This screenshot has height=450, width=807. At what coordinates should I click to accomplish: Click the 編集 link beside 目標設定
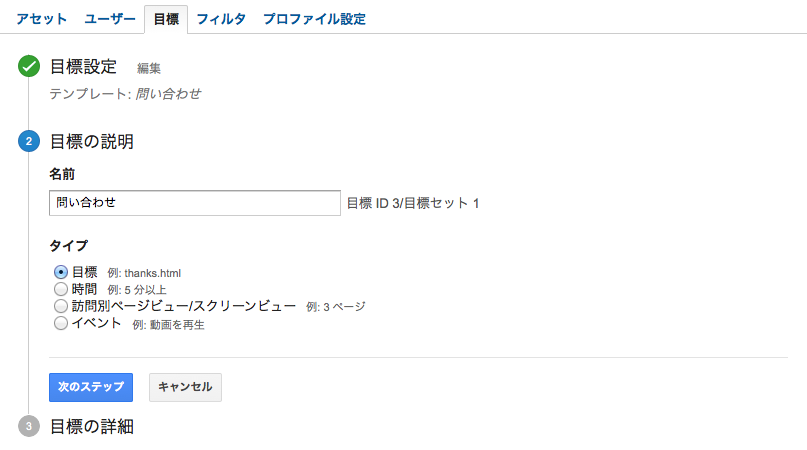click(149, 69)
